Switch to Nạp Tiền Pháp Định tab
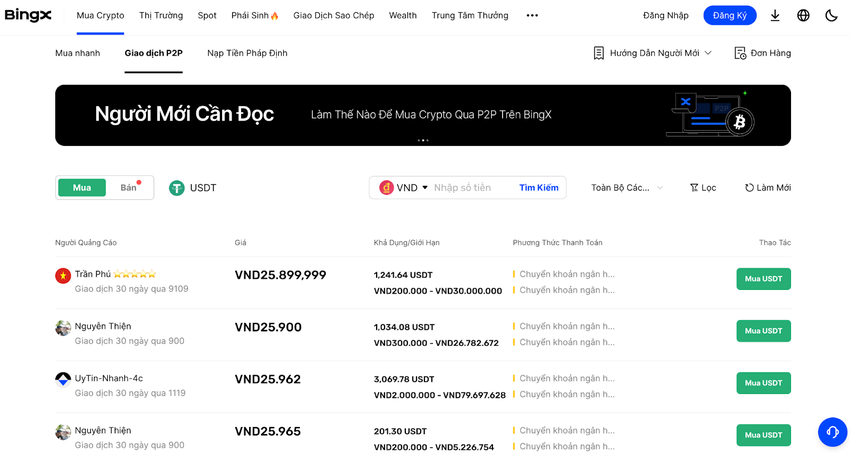The height and width of the screenshot is (453, 850). (247, 53)
